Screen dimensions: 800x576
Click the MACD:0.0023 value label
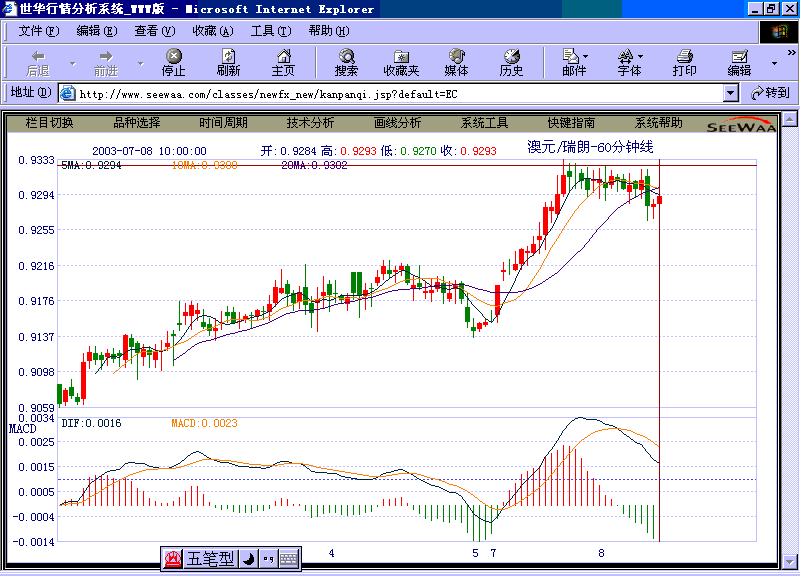pos(204,423)
